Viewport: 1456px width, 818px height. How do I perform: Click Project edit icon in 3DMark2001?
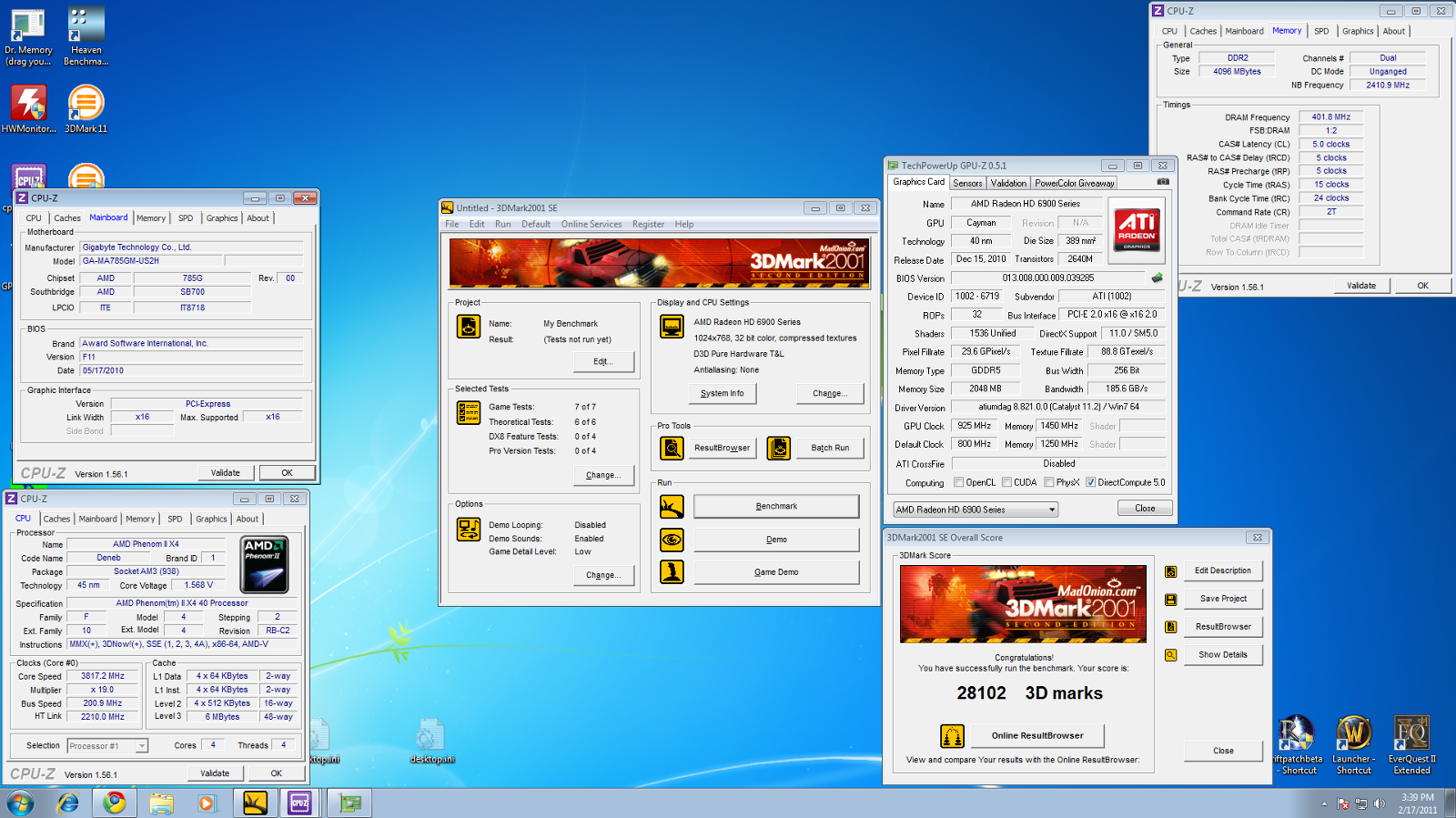pos(469,326)
